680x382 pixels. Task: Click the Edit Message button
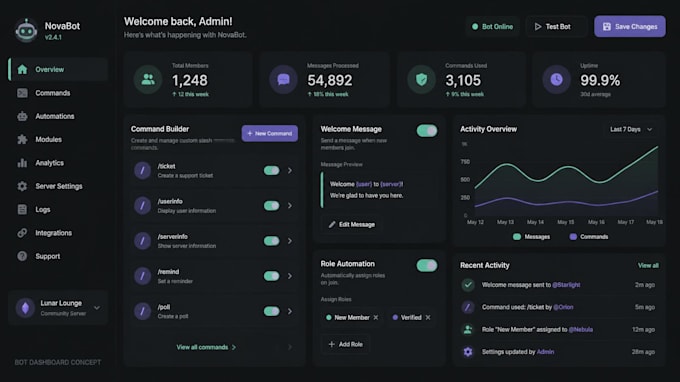coord(352,225)
